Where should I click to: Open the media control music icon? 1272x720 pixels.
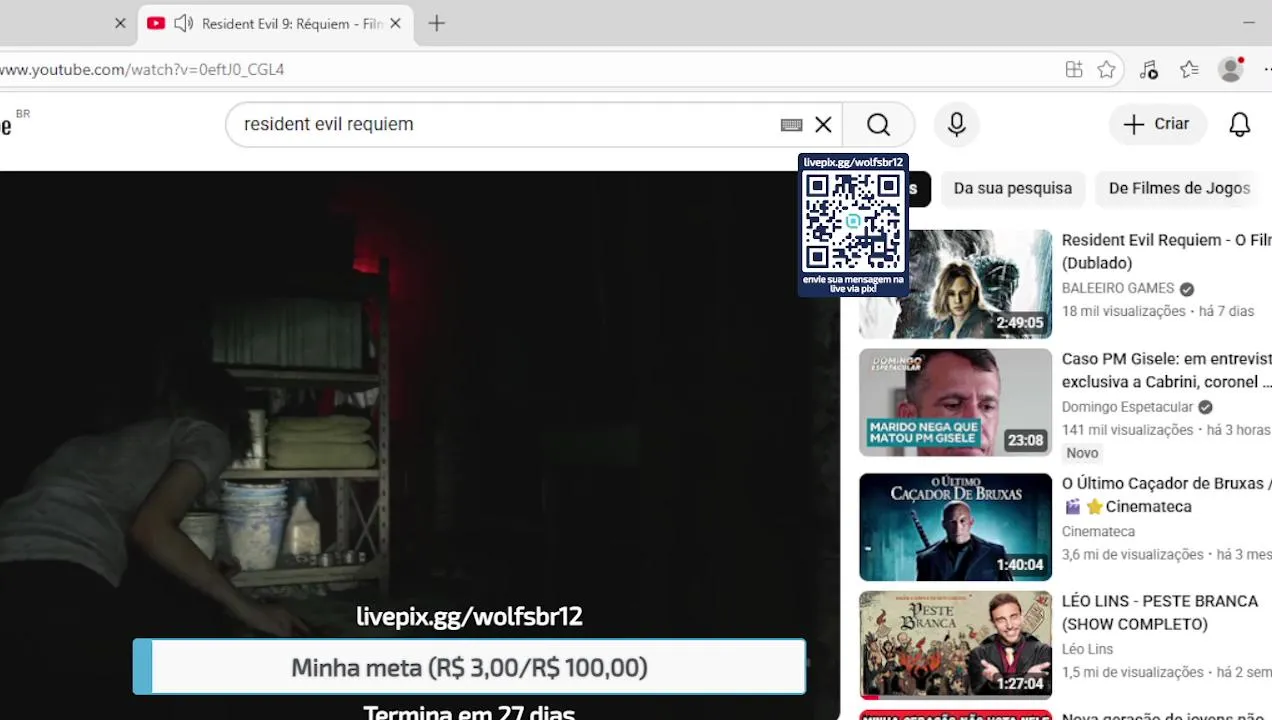click(x=1148, y=69)
